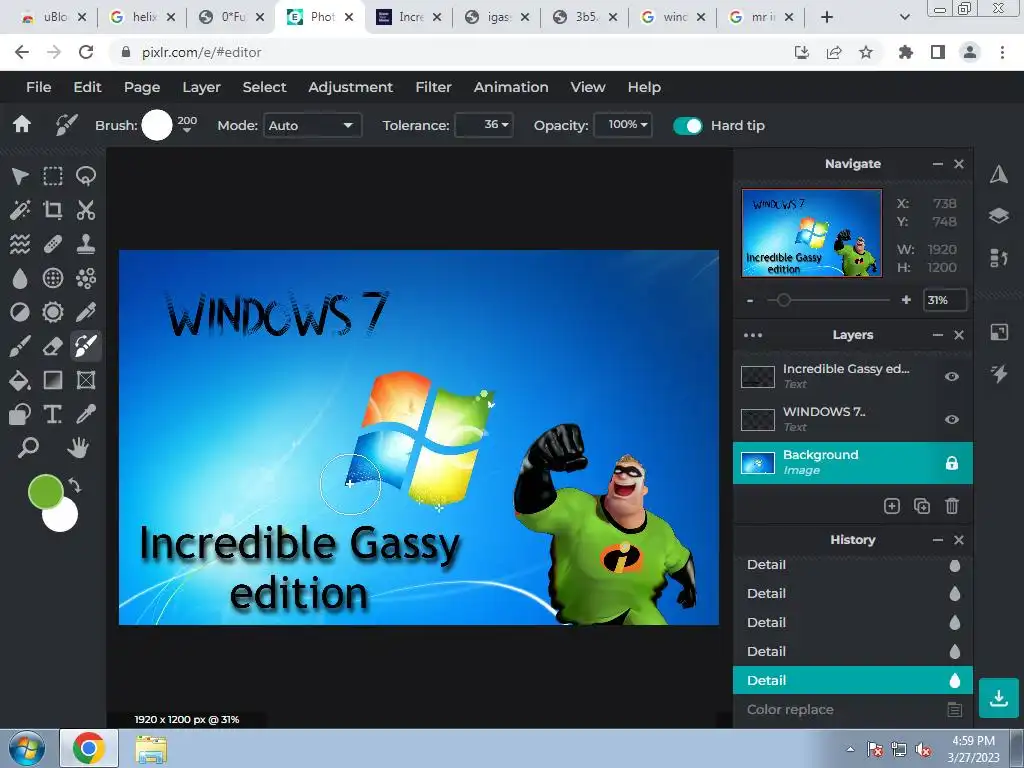Unlock the Background layer padlock
This screenshot has height=768, width=1024.
click(952, 463)
